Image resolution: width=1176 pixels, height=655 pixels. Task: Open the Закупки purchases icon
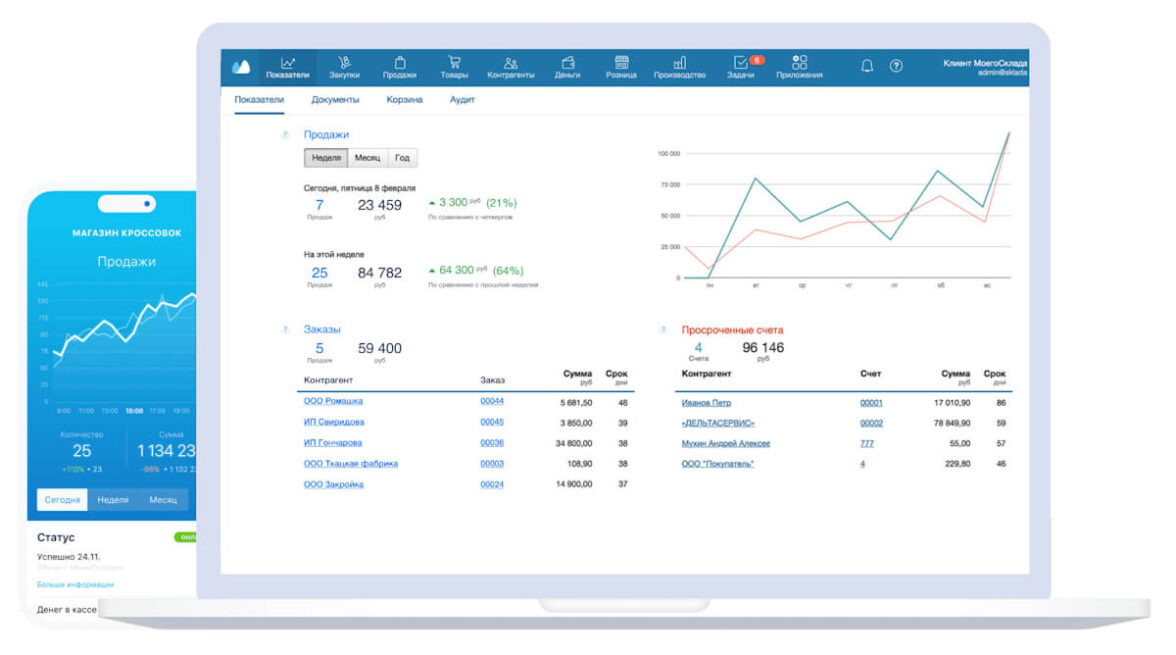click(344, 64)
